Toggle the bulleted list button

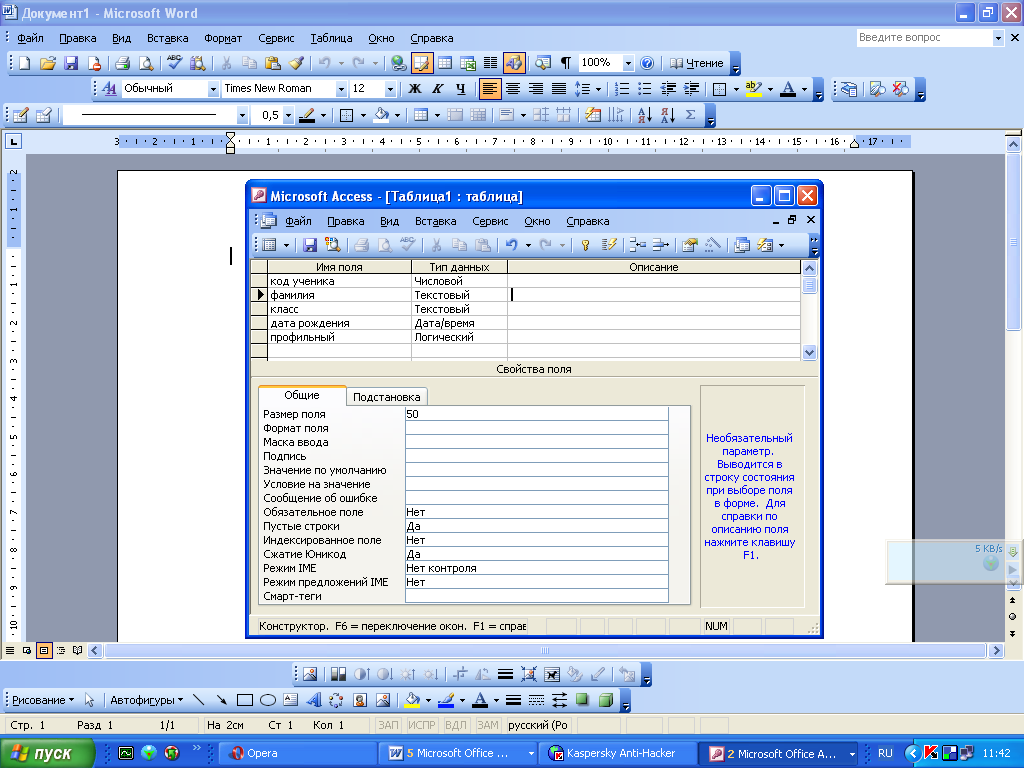pos(645,89)
